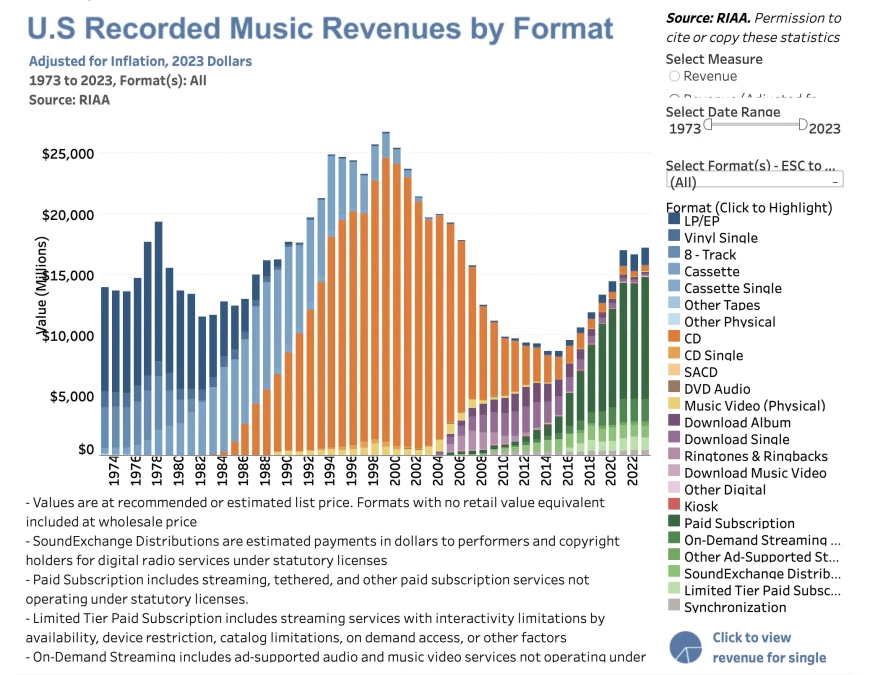The image size is (870, 675).
Task: Select Cassette in the format legend
Action: tap(711, 271)
